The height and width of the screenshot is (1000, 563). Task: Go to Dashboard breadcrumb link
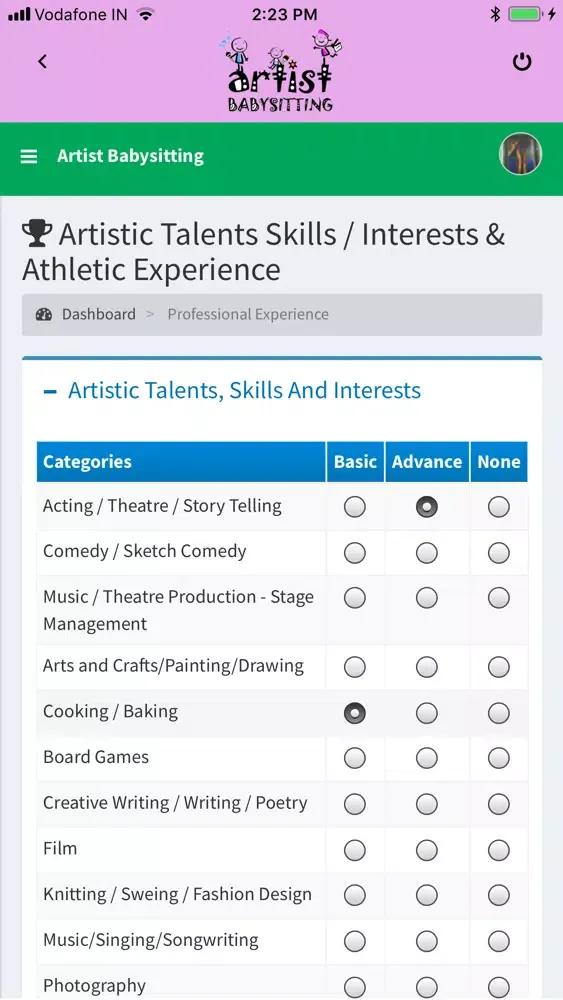click(98, 314)
